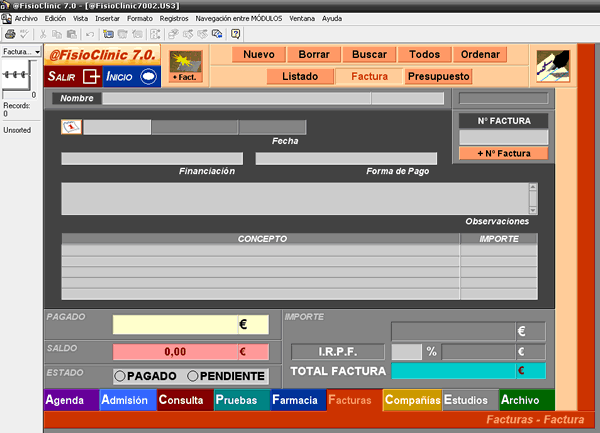Click the Salir exit button
The width and height of the screenshot is (600, 433).
pos(73,77)
